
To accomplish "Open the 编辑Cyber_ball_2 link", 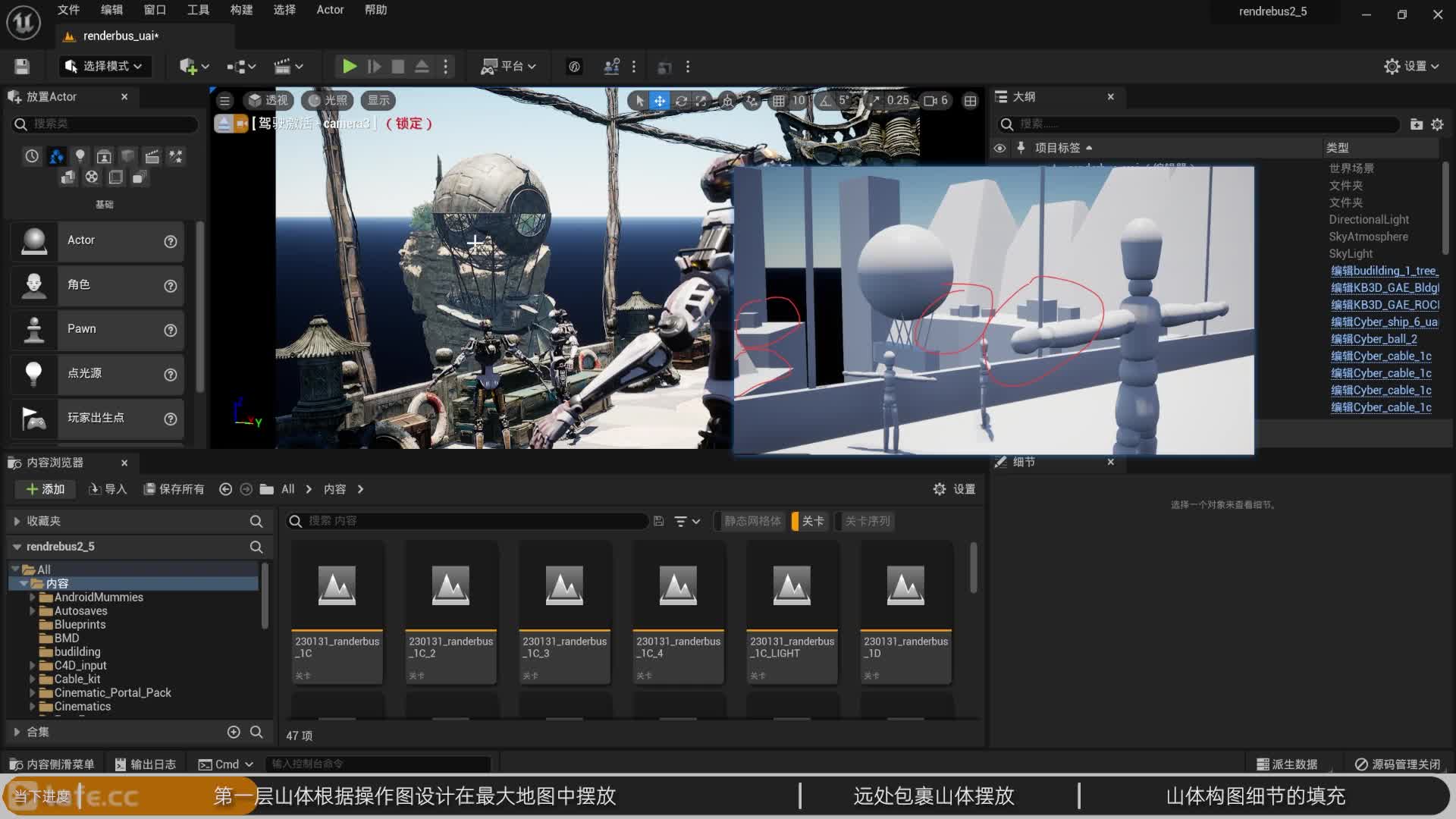I will coord(1373,339).
